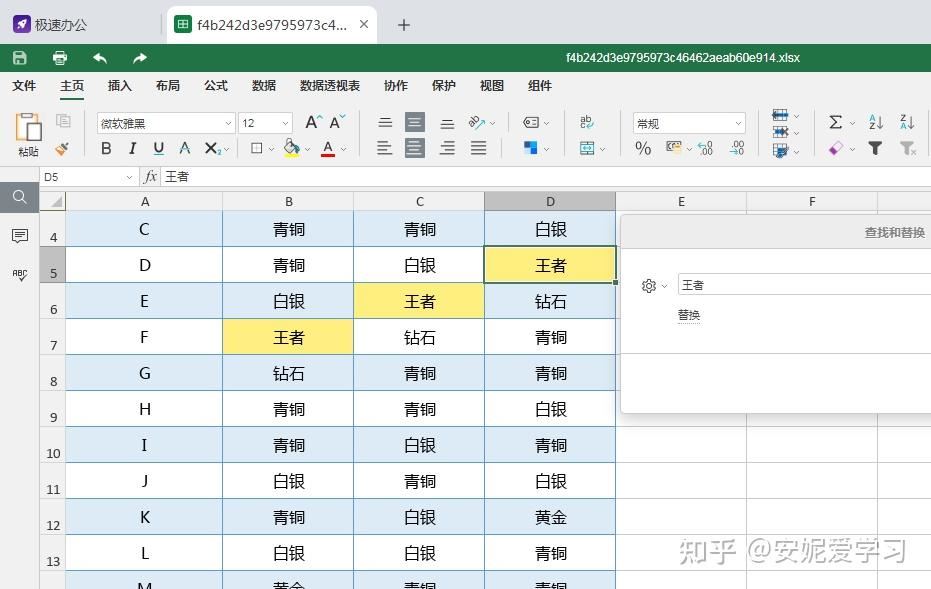Click the Copy icon beside paste
Screen dimensions: 931x589
point(63,121)
